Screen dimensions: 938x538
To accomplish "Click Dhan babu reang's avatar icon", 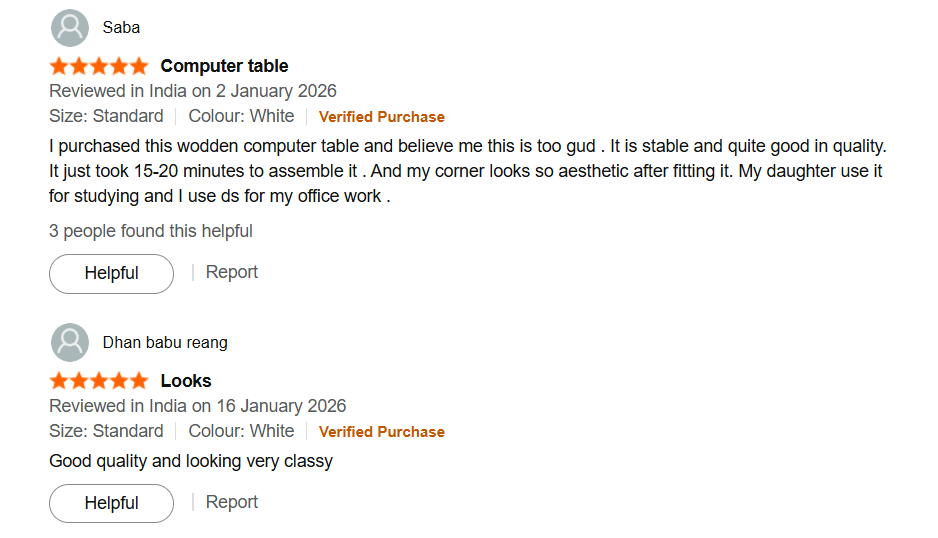I will pyautogui.click(x=70, y=343).
